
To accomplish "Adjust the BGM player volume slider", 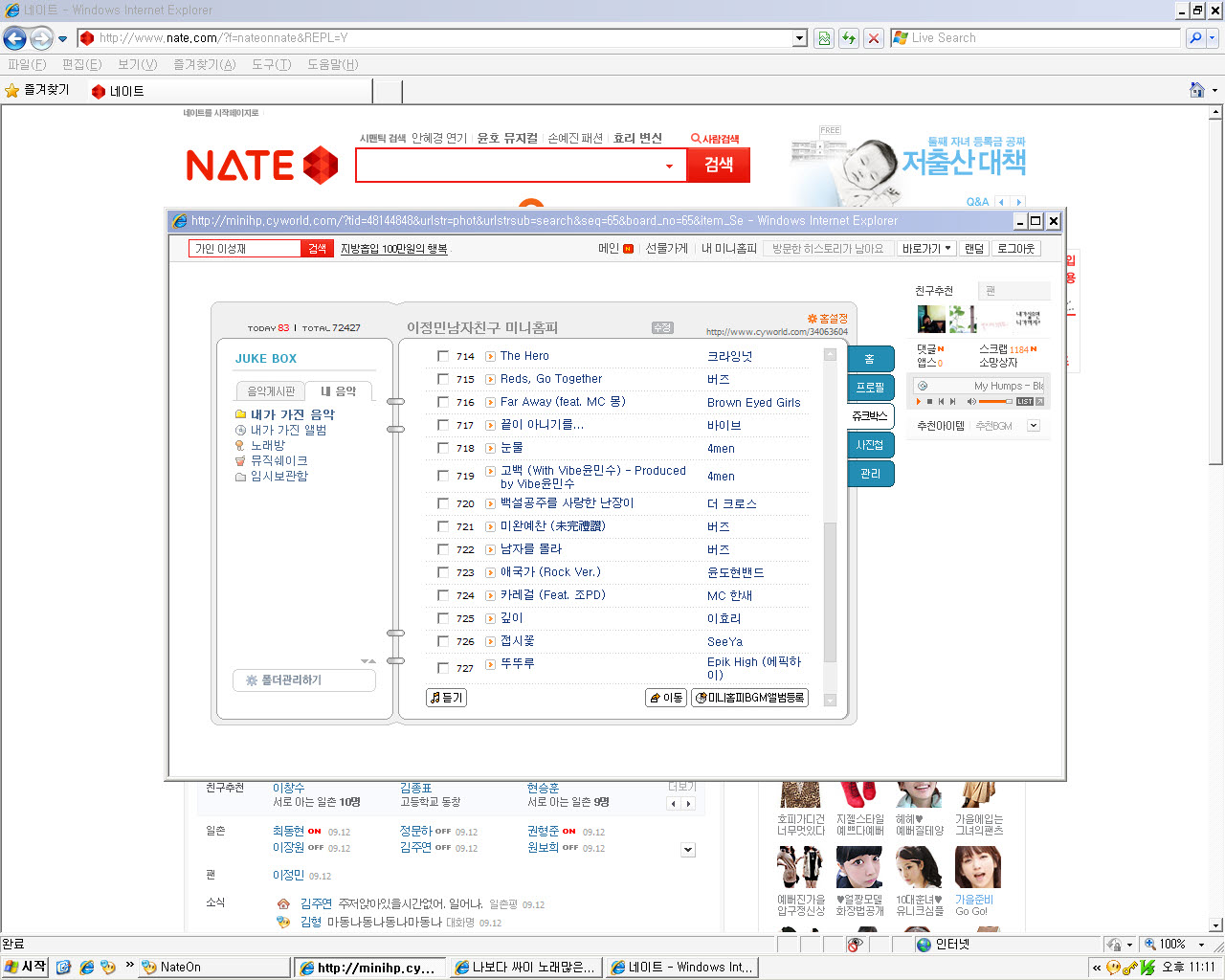I will 995,402.
